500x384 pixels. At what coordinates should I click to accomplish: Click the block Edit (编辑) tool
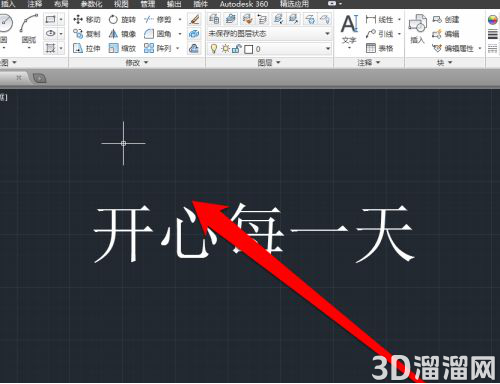point(446,34)
